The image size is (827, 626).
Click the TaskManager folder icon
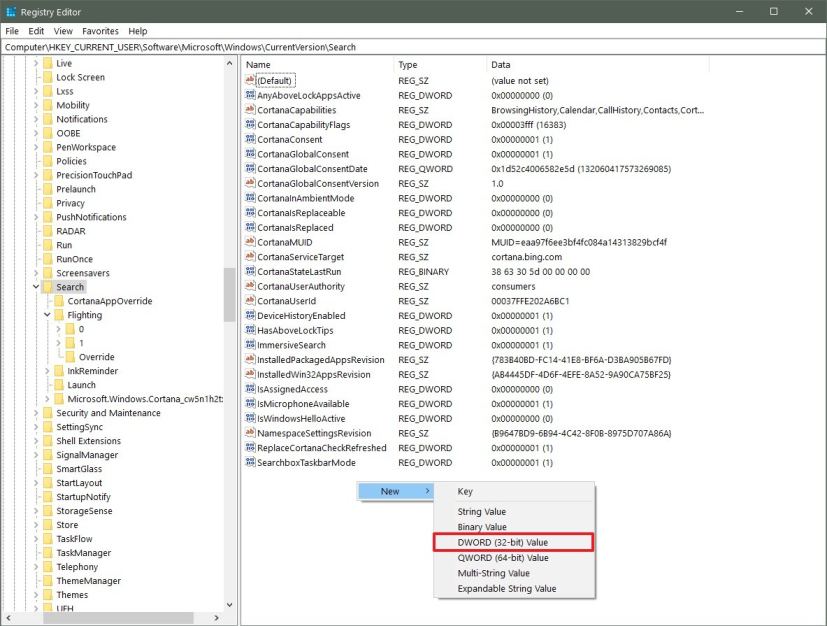point(47,553)
